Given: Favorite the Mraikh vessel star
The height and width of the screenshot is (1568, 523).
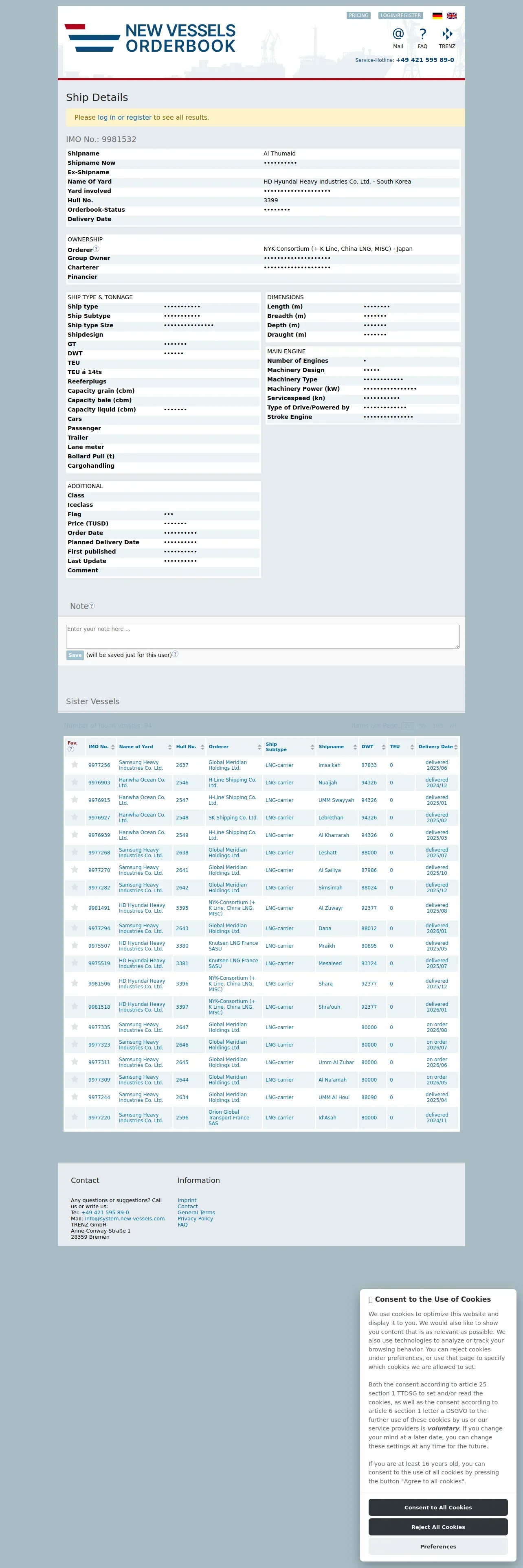Looking at the screenshot, I should (74, 945).
